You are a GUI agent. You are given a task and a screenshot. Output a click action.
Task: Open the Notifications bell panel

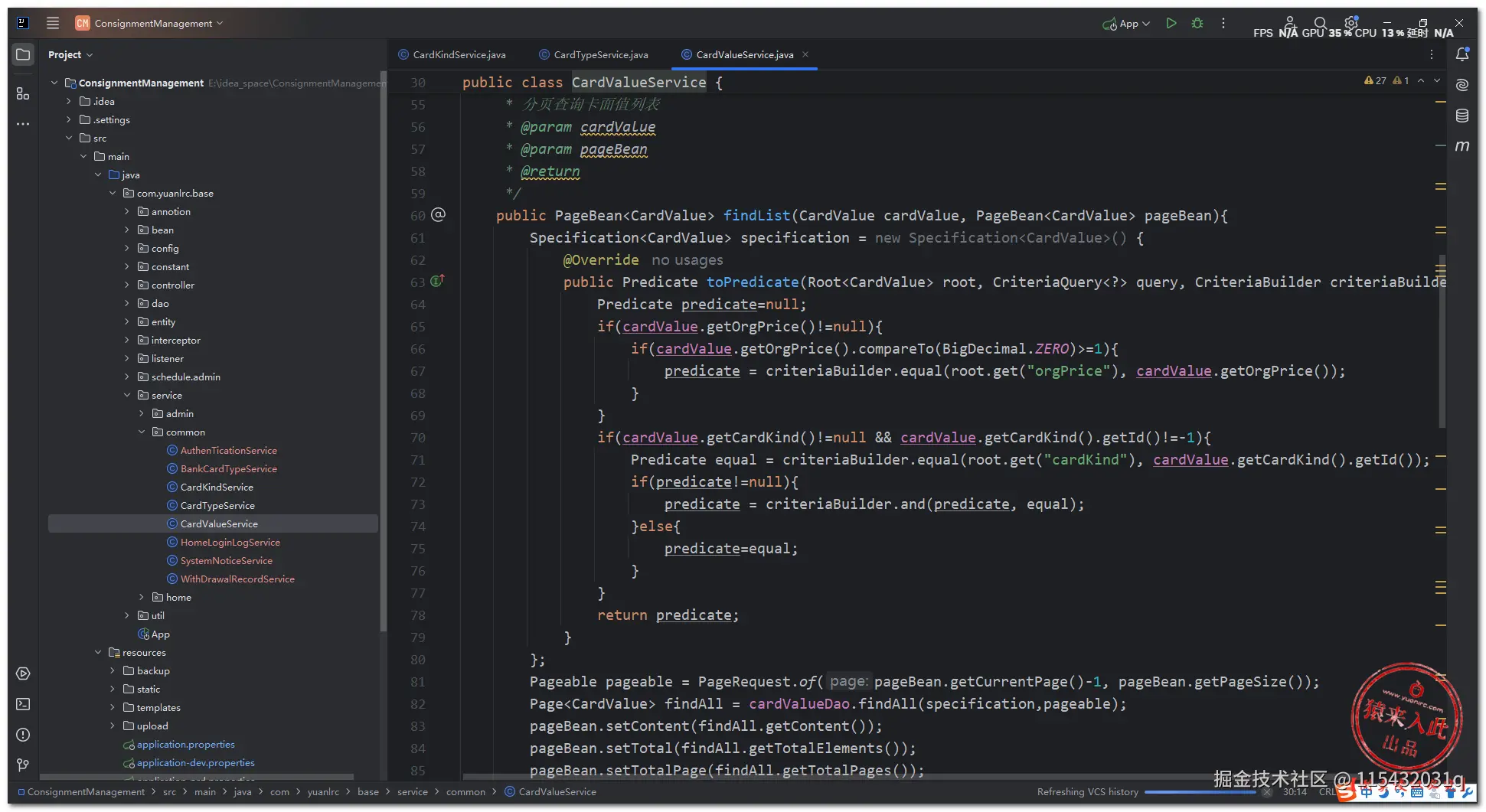(1462, 54)
